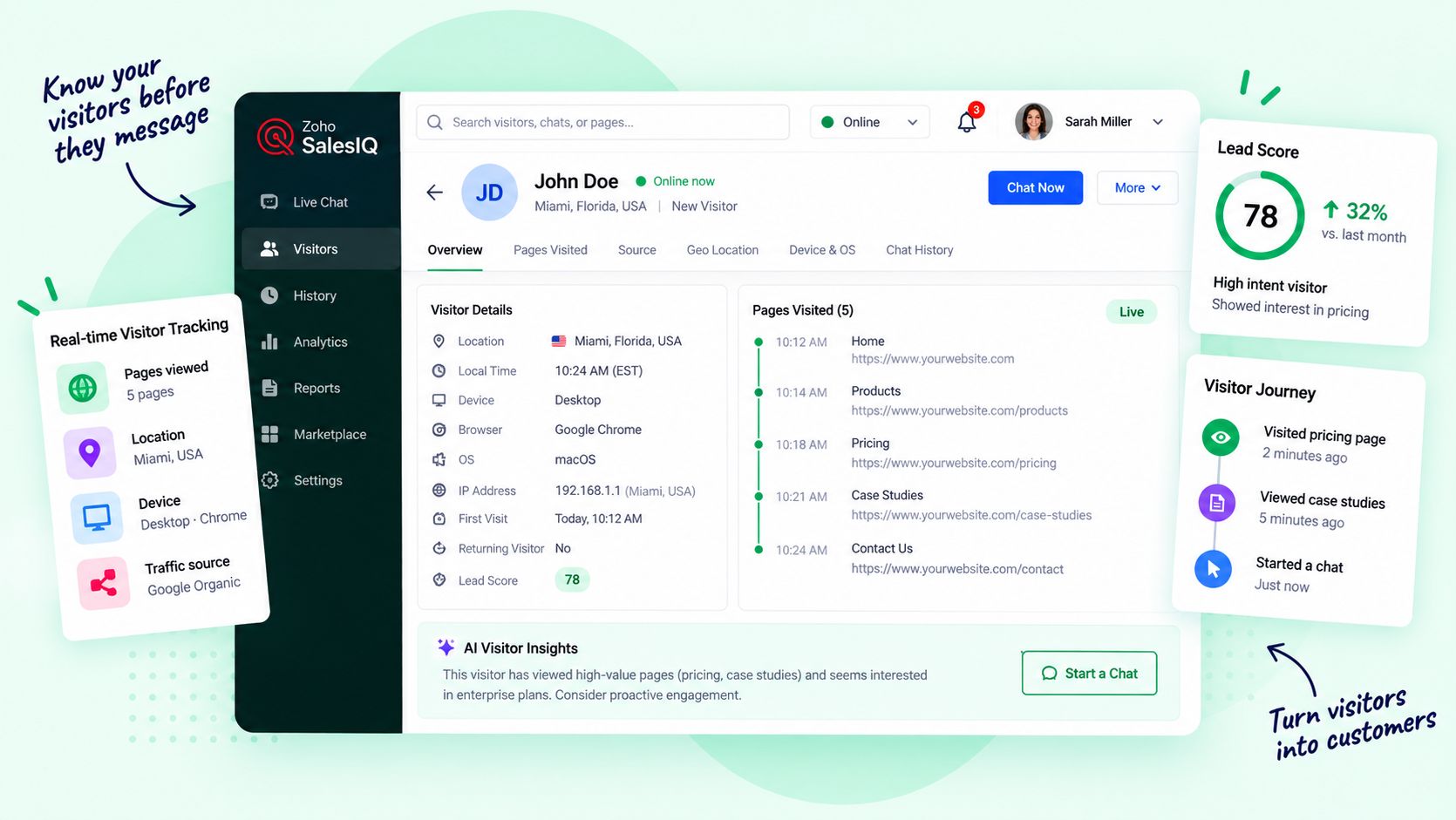This screenshot has width=1456, height=820.
Task: Click the Device monitor icon in Visitor Details
Action: pyautogui.click(x=439, y=400)
